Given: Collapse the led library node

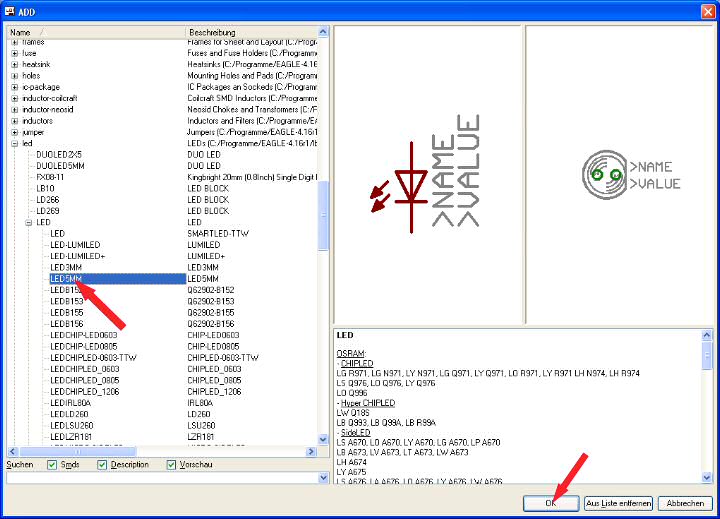Looking at the screenshot, I should point(15,143).
